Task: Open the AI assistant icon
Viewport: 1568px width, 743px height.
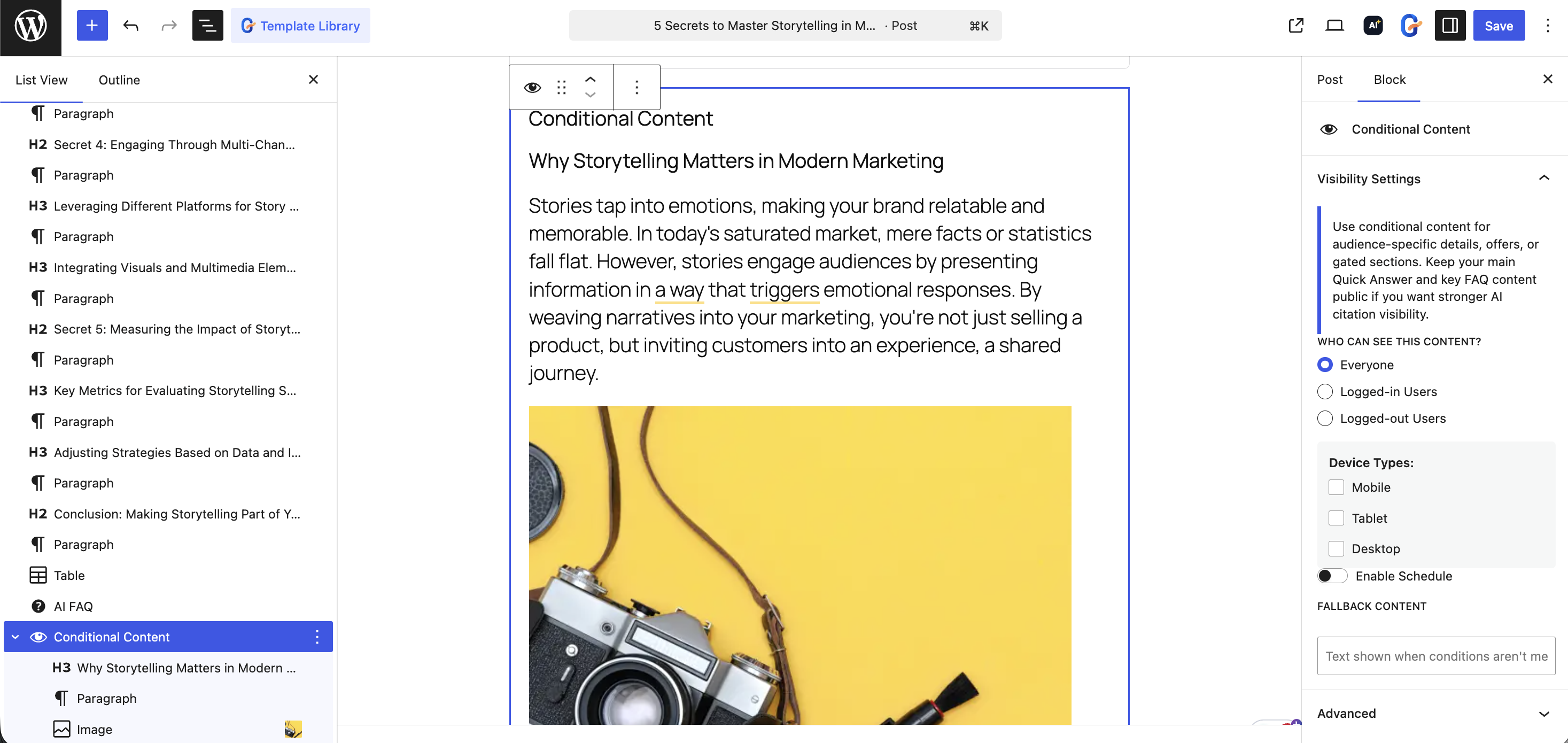Action: (x=1372, y=26)
